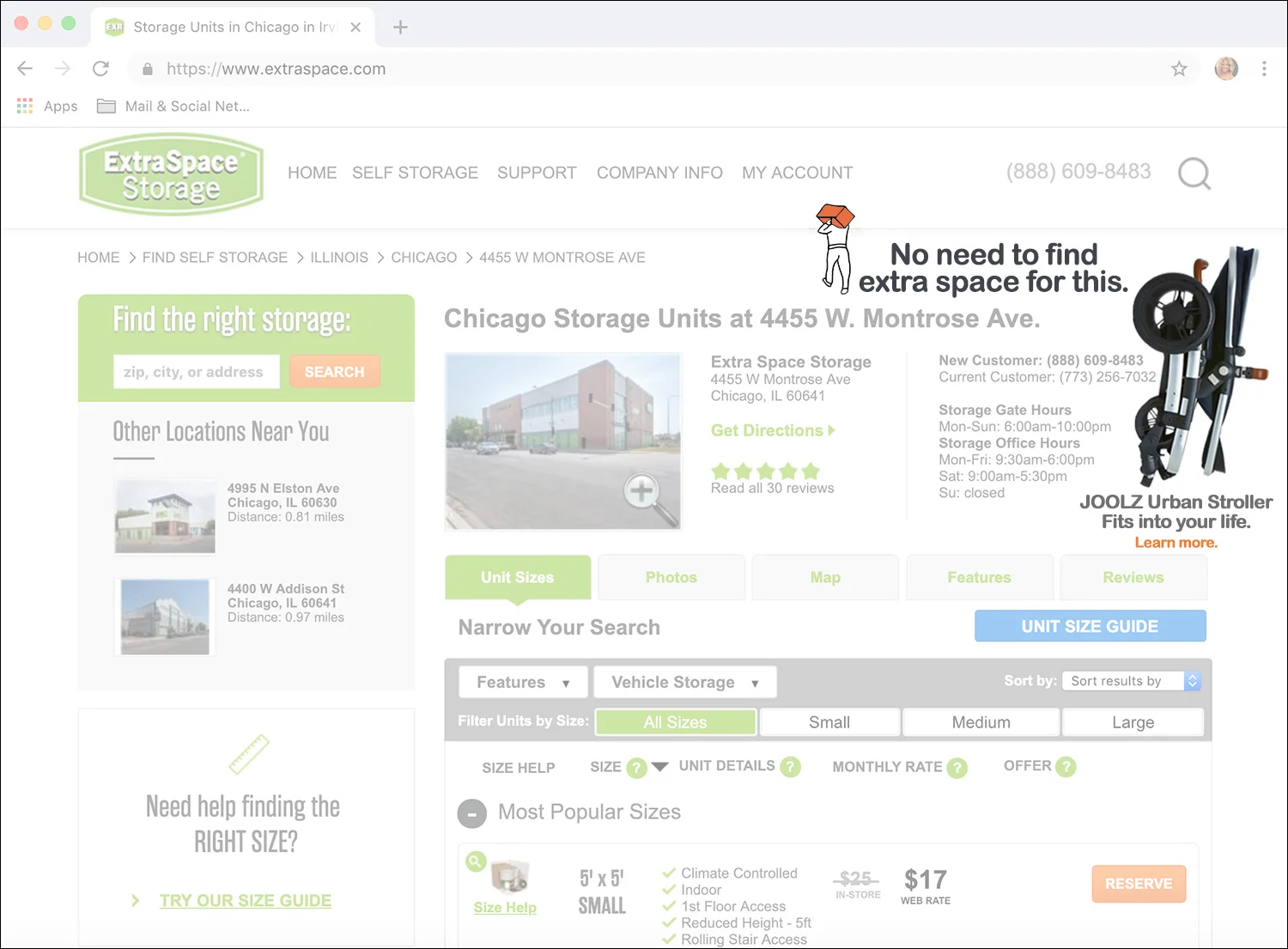Switch to the Unit Sizes tab
The width and height of the screenshot is (1288, 949).
pos(518,577)
